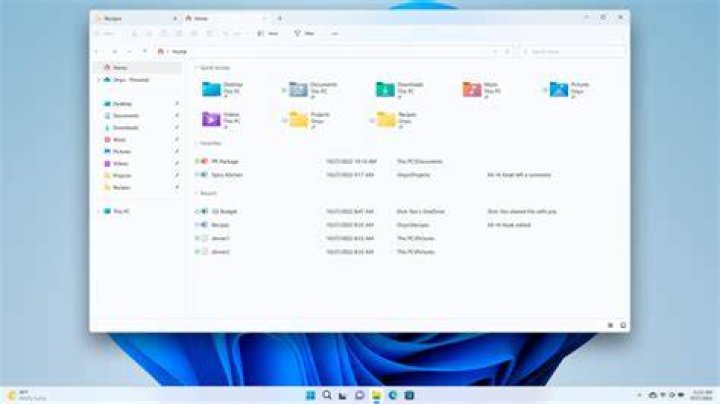Viewport: 720px width, 404px height.
Task: Select Desktop in the navigation pane
Action: 138,104
